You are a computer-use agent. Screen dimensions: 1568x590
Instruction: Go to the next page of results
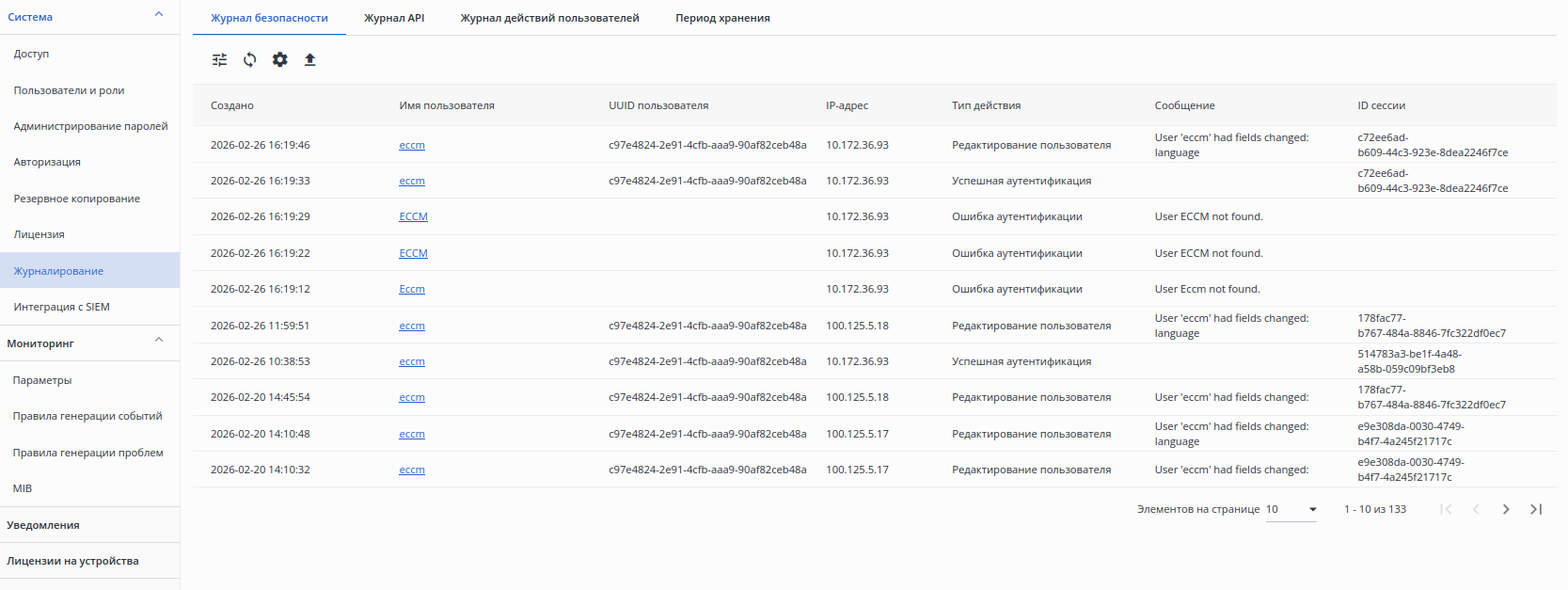pyautogui.click(x=1506, y=509)
